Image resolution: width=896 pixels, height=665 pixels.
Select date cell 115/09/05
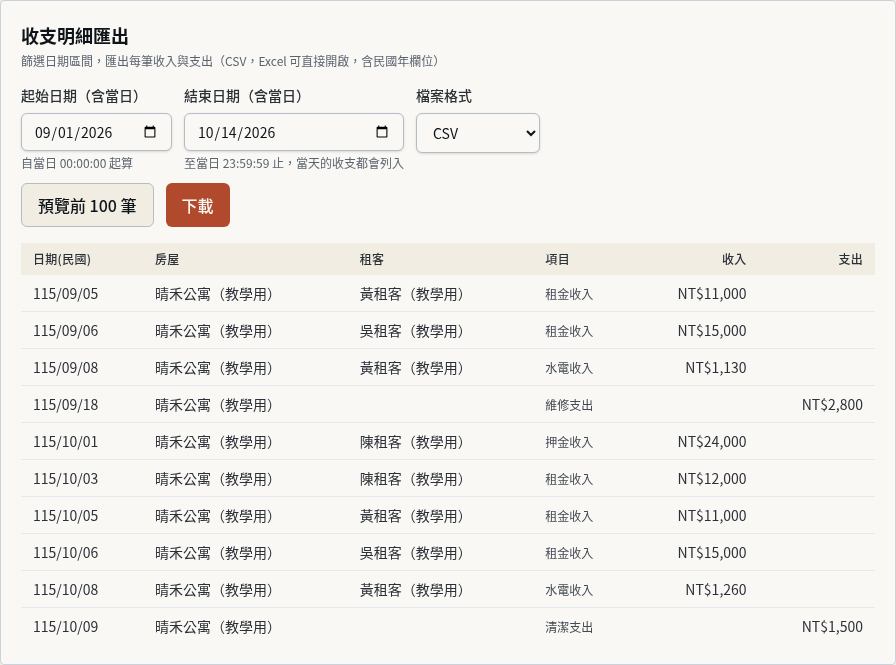66,294
